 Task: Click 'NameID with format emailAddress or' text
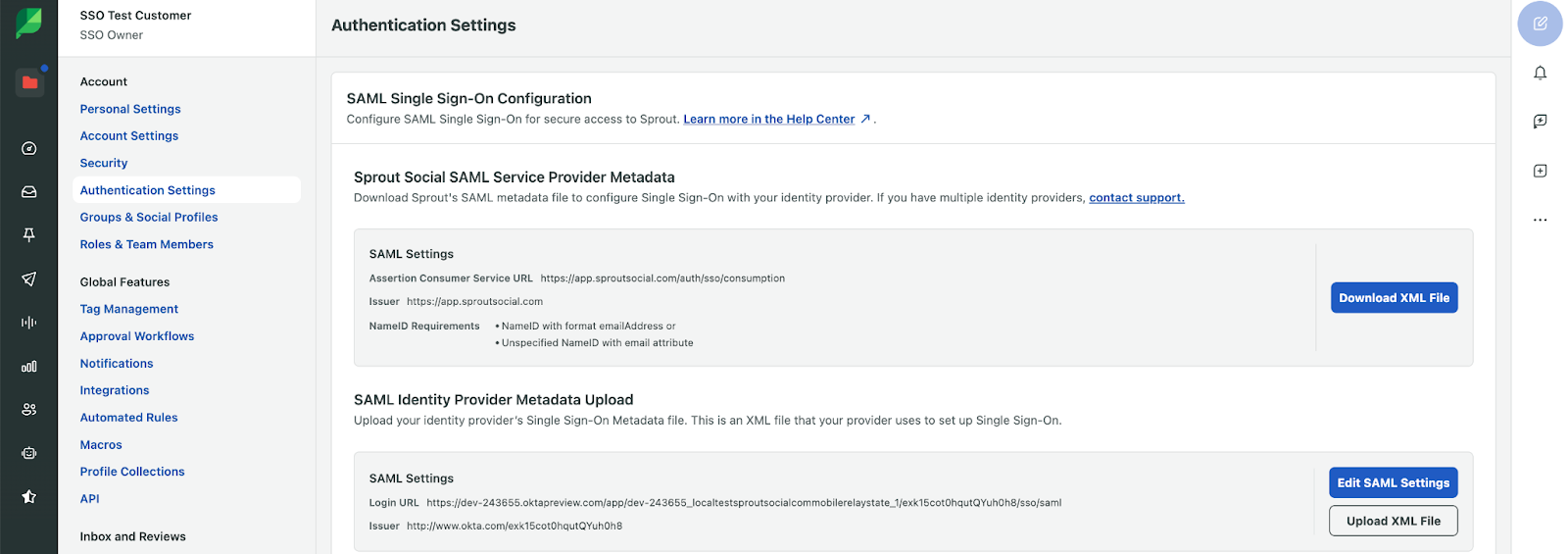click(588, 327)
